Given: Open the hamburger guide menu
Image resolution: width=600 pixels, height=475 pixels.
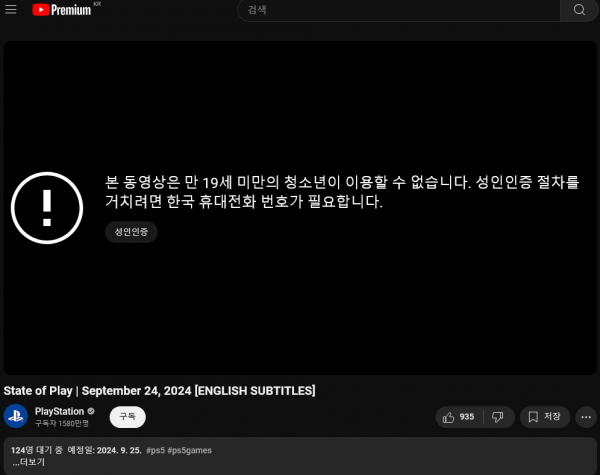Looking at the screenshot, I should [x=9, y=10].
